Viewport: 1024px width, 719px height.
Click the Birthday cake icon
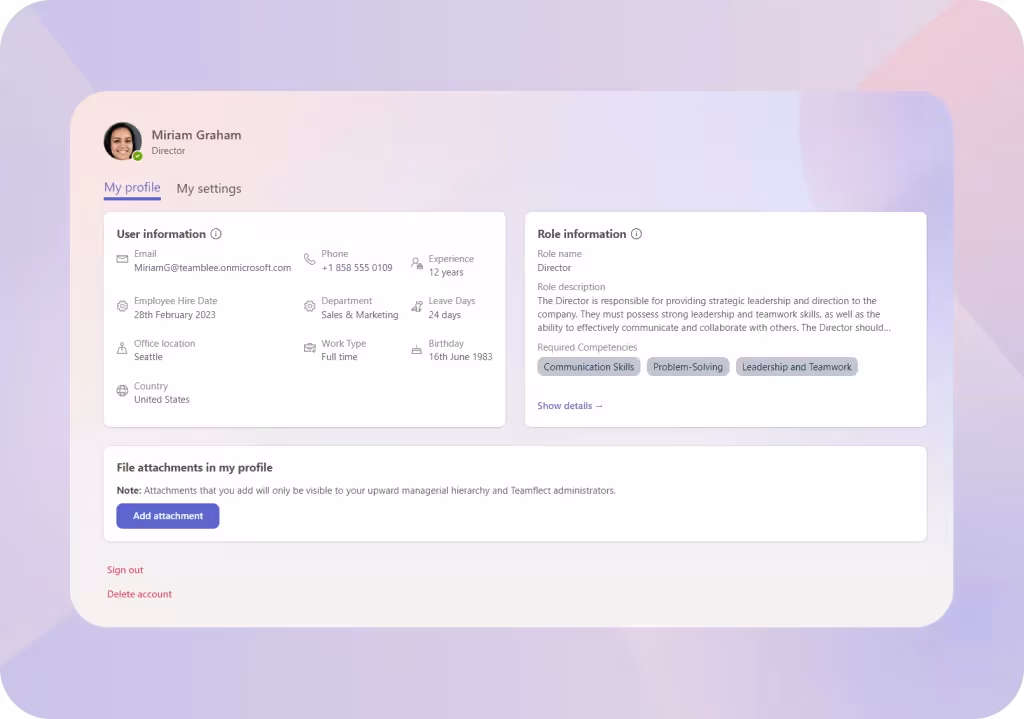point(417,350)
